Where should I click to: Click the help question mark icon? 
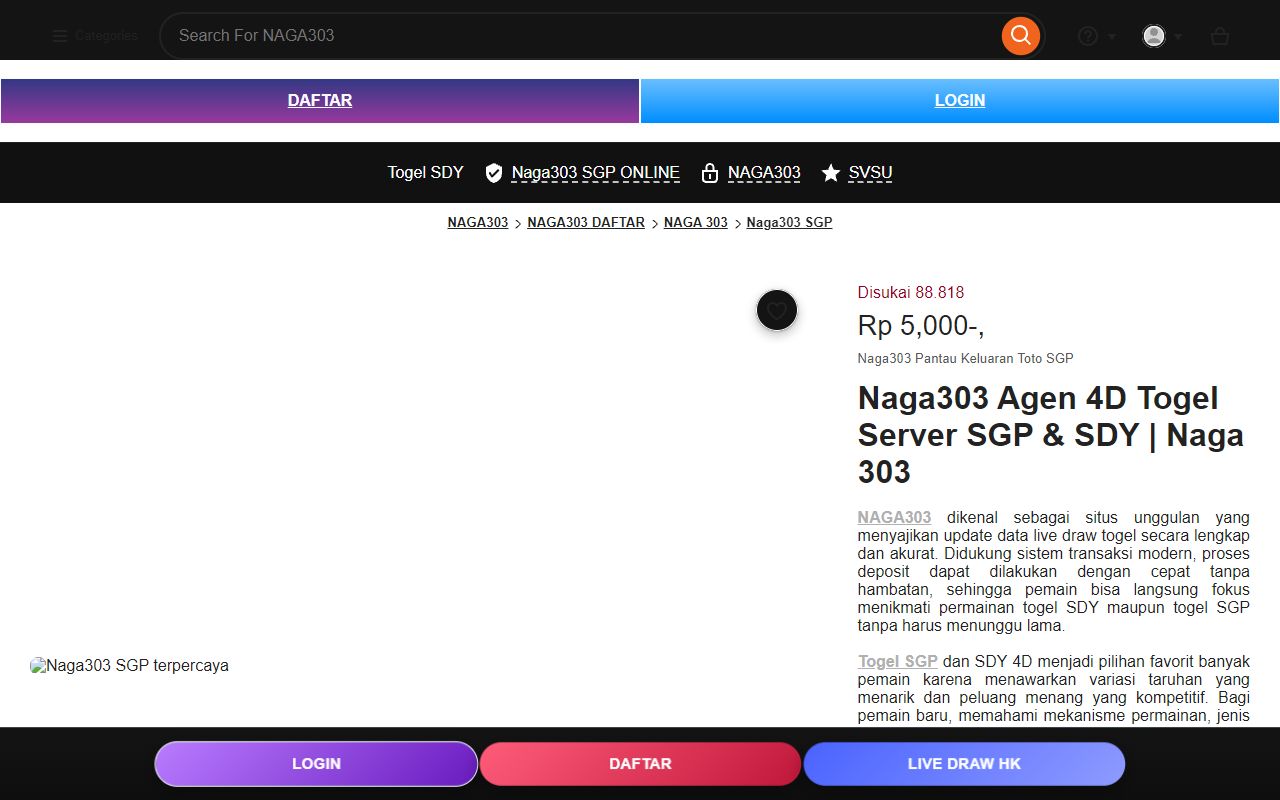tap(1088, 36)
